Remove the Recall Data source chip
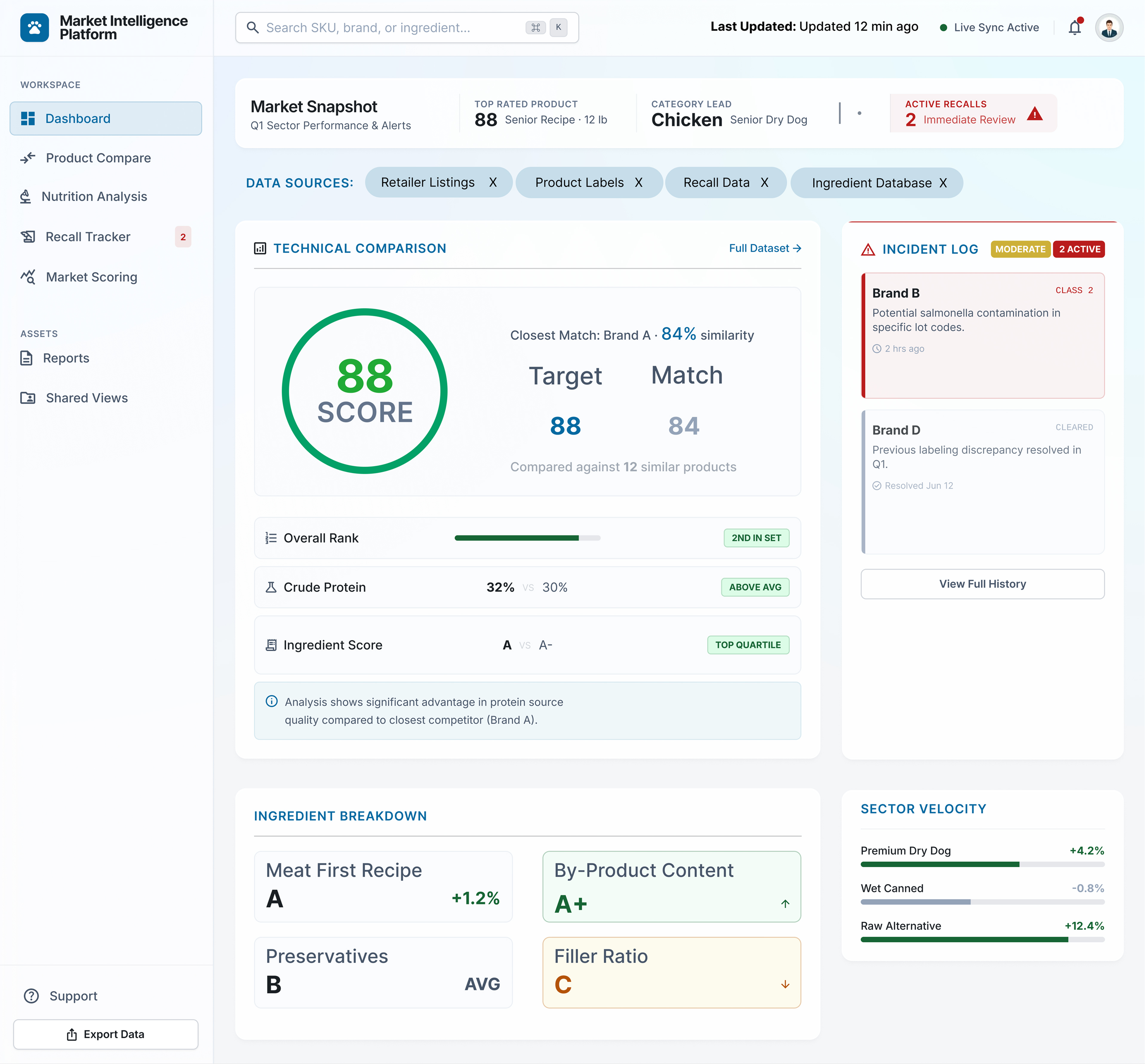The width and height of the screenshot is (1145, 1064). (764, 183)
